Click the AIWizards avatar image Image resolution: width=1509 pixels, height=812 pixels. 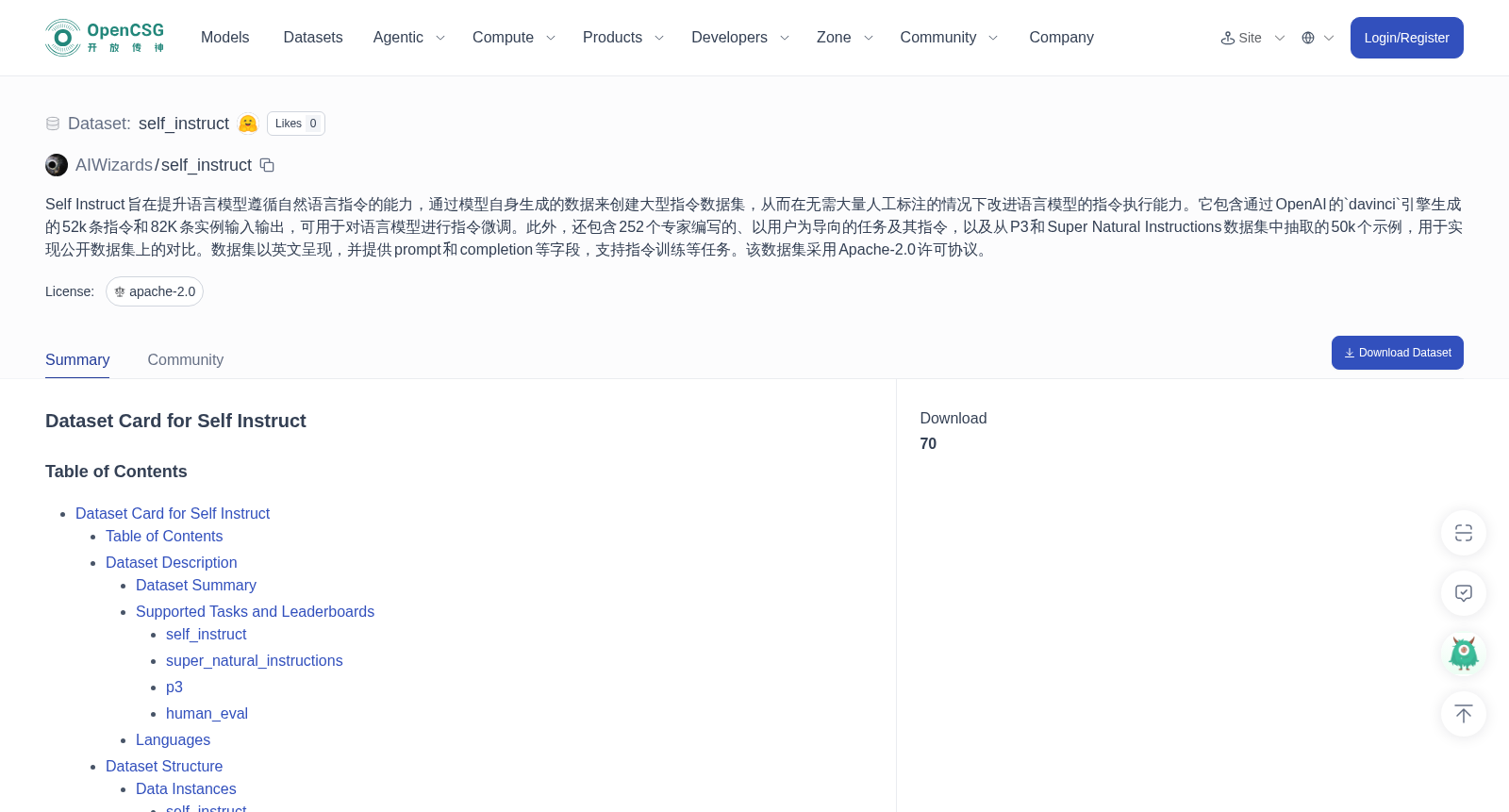57,165
